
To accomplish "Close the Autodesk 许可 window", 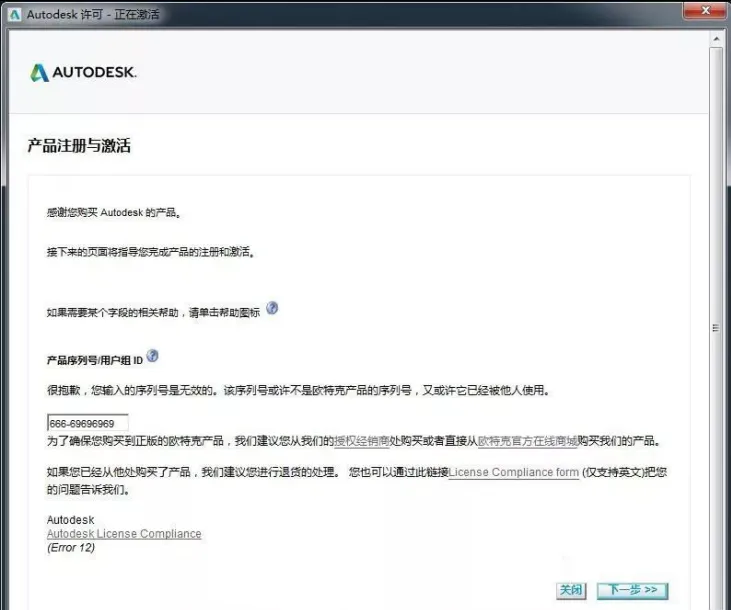I will coord(704,11).
